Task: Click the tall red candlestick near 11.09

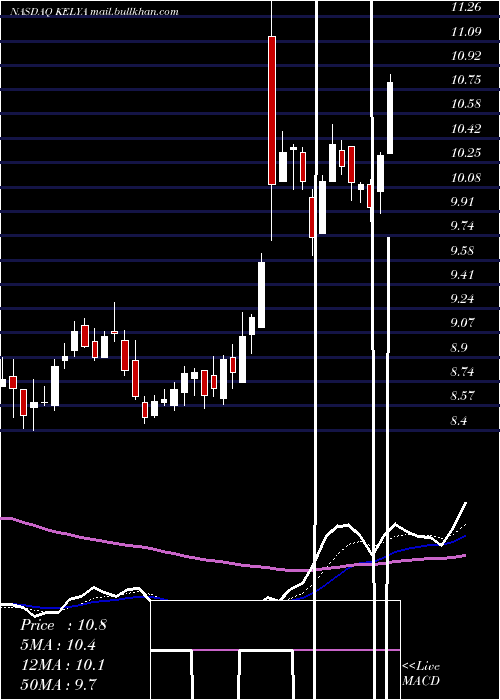Action: (x=272, y=110)
